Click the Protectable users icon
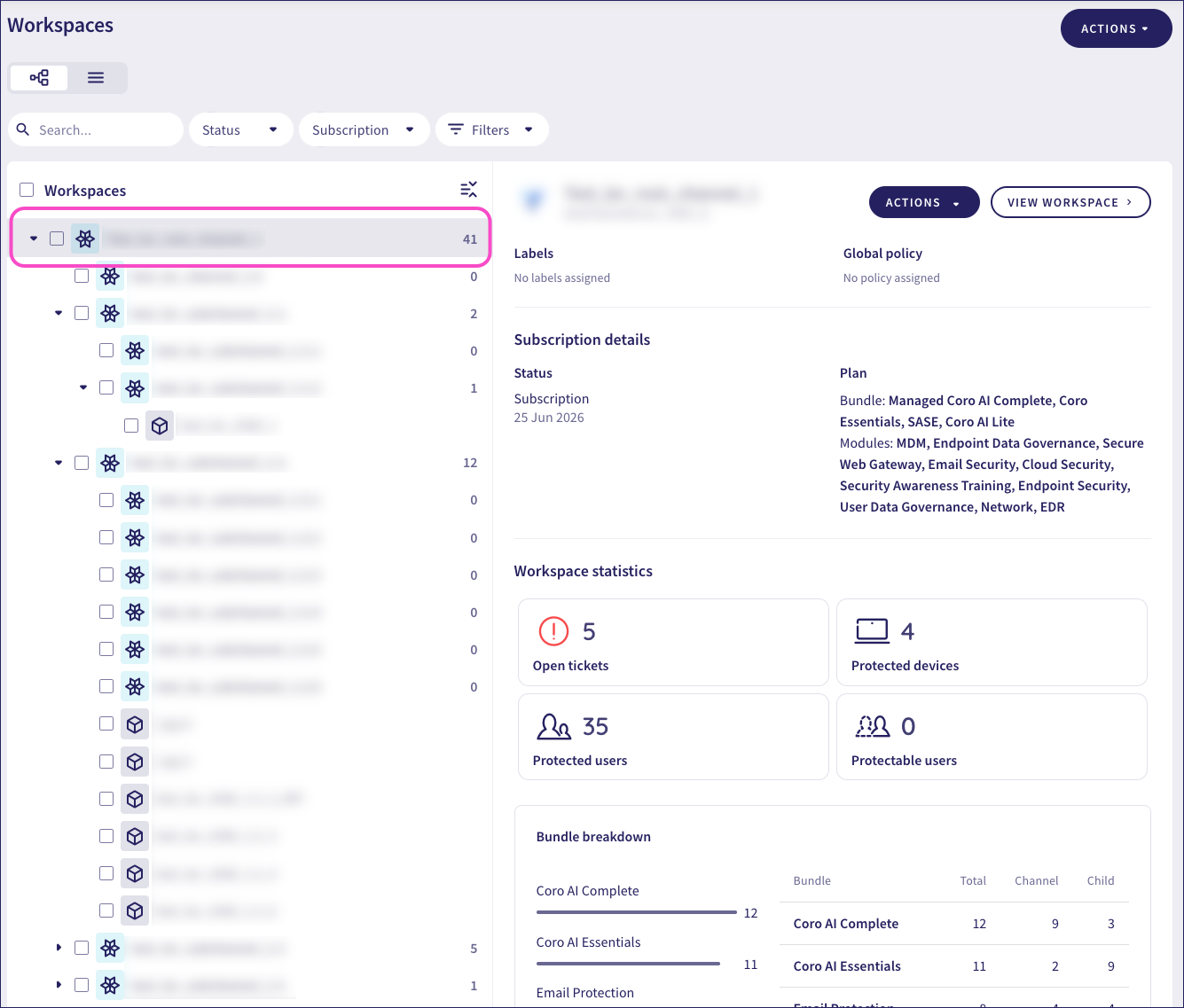The width and height of the screenshot is (1184, 1008). point(873,726)
